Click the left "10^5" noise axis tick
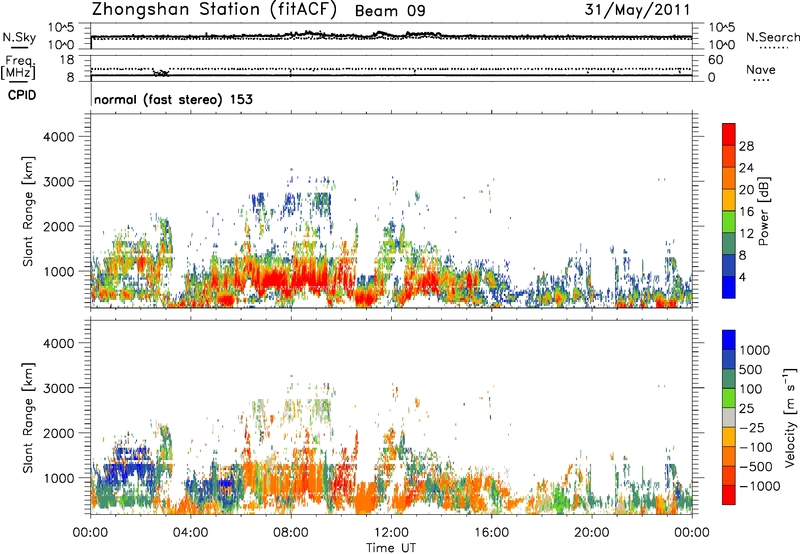This screenshot has width=800, height=554. point(61,28)
